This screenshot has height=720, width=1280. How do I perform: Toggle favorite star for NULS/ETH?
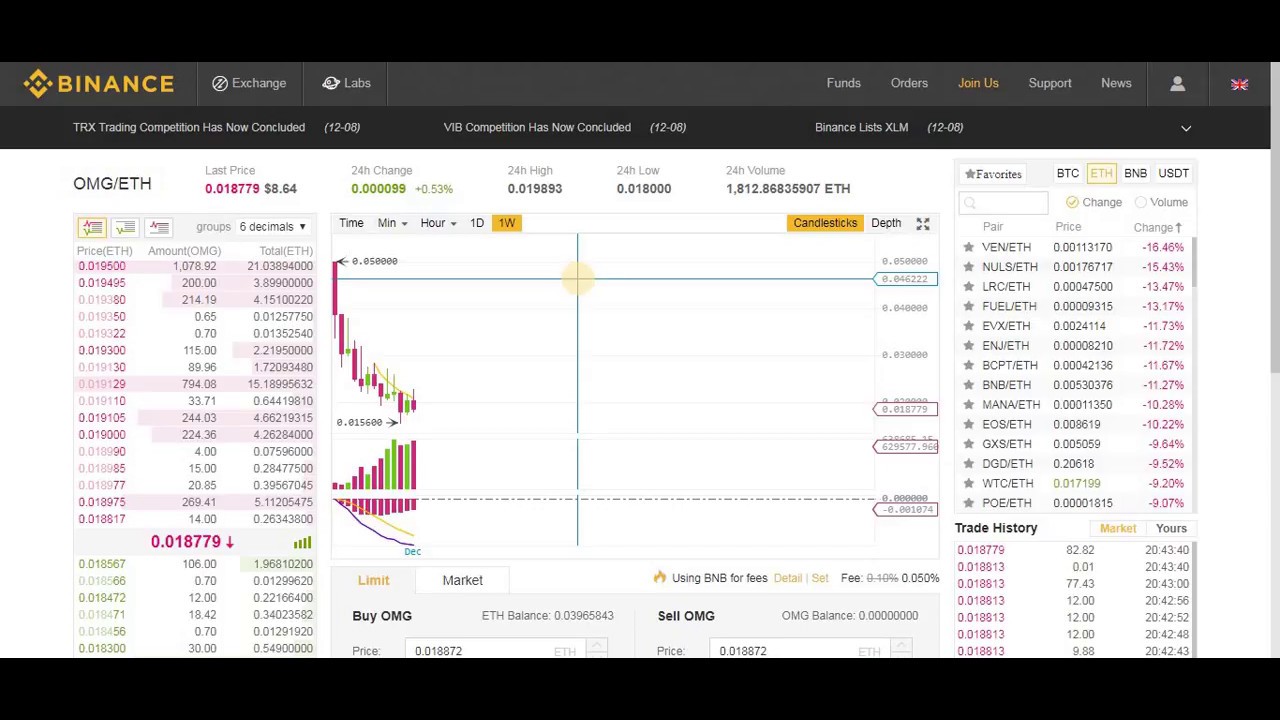[968, 267]
